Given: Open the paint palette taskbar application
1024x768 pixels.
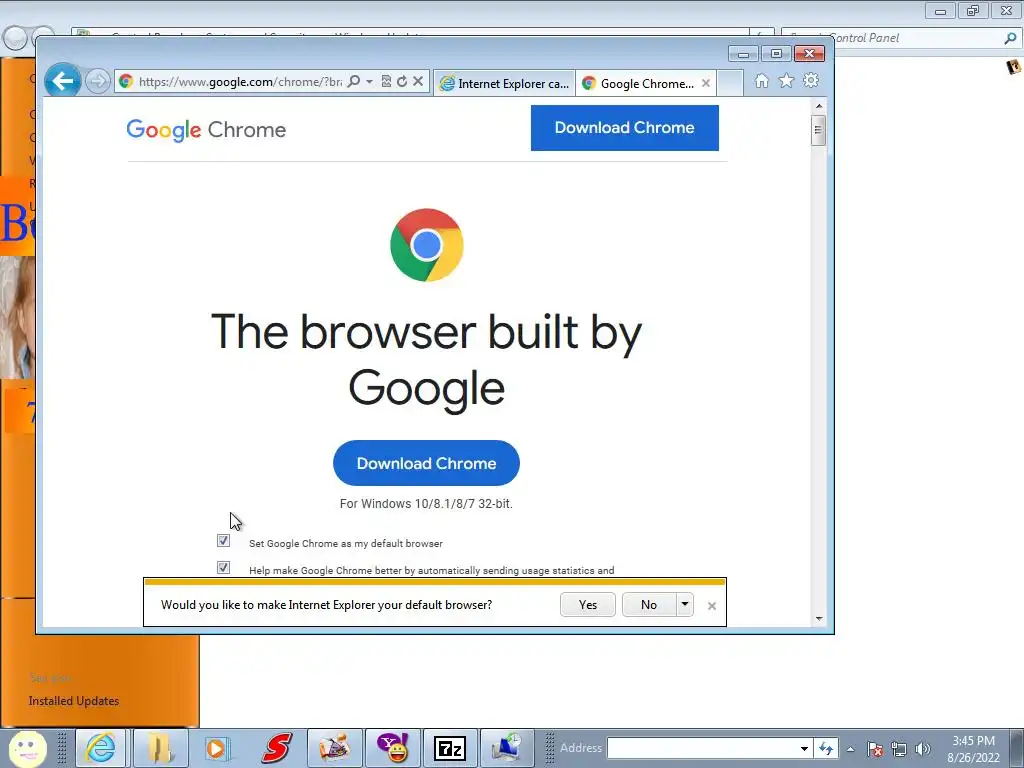Looking at the screenshot, I should click(x=334, y=748).
